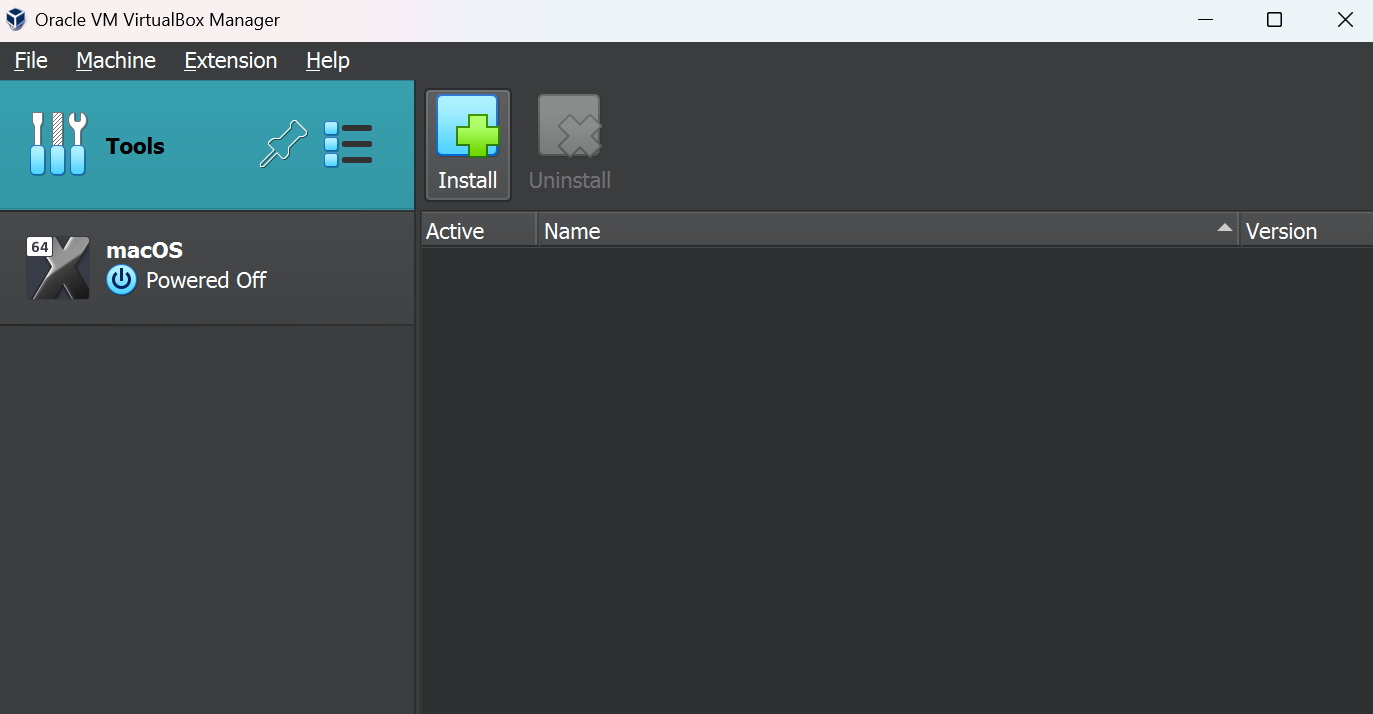Click the Powered Off status icon
1373x714 pixels.
coord(120,281)
